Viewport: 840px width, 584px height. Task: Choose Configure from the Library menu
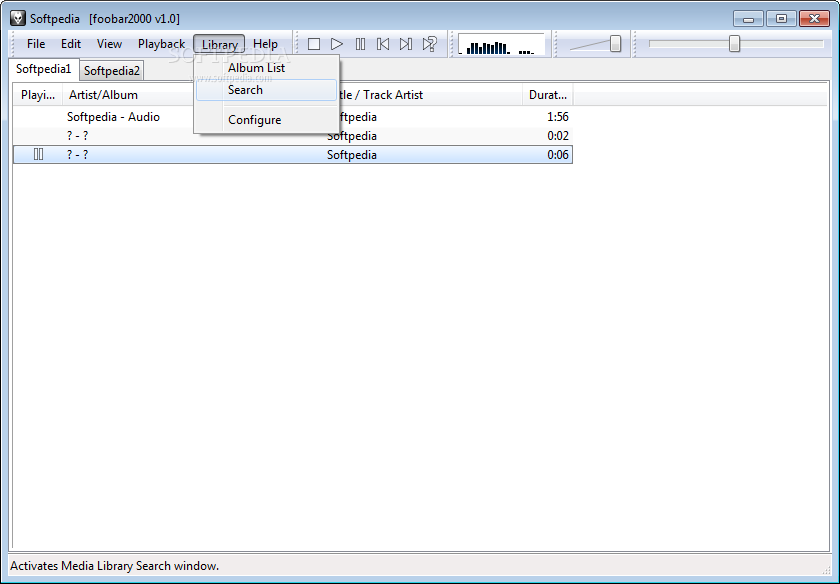point(267,120)
